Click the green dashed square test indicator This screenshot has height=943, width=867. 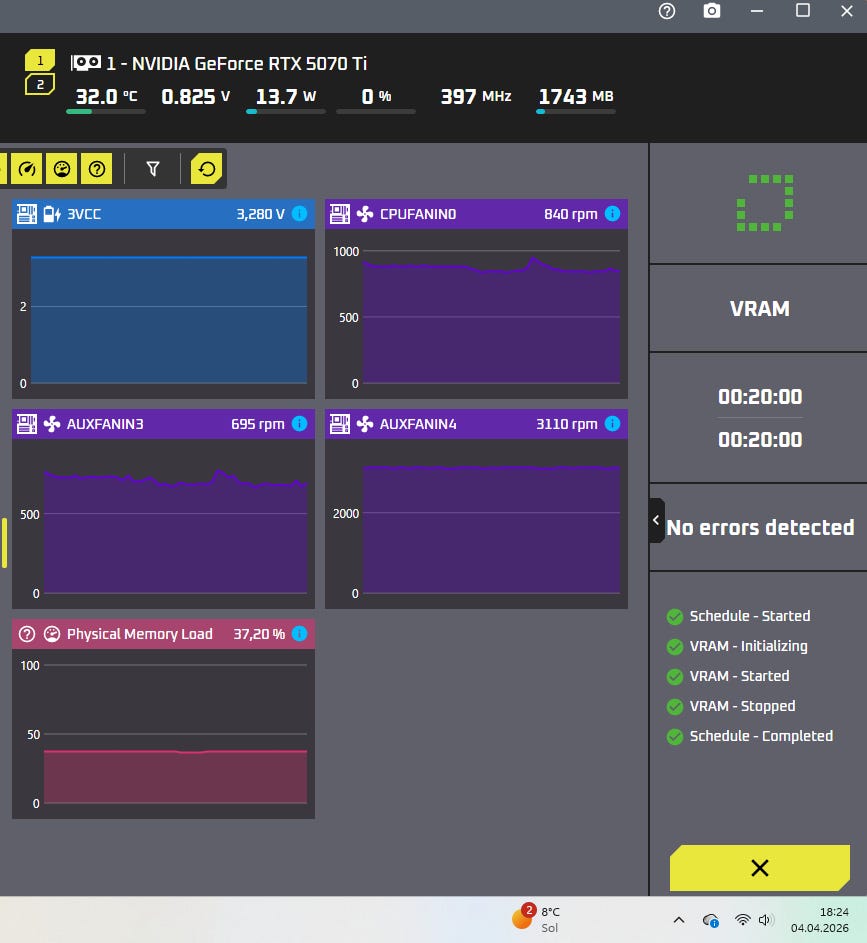tap(765, 203)
